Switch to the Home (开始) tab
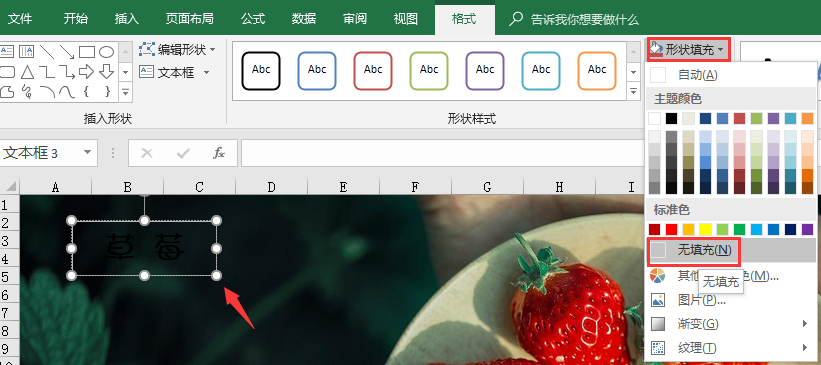 coord(76,19)
